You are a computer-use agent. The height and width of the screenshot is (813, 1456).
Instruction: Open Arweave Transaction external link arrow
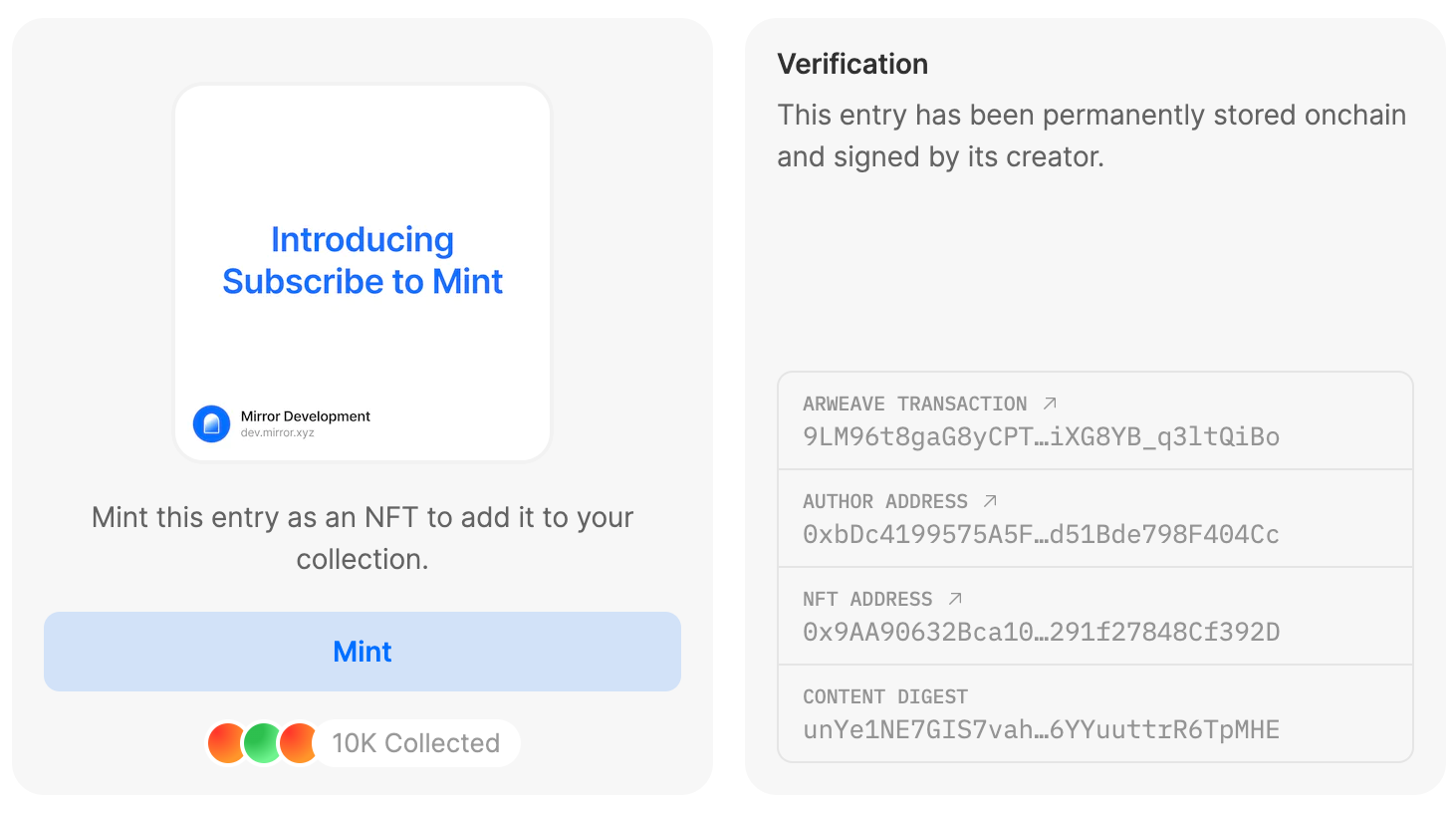tap(1050, 404)
